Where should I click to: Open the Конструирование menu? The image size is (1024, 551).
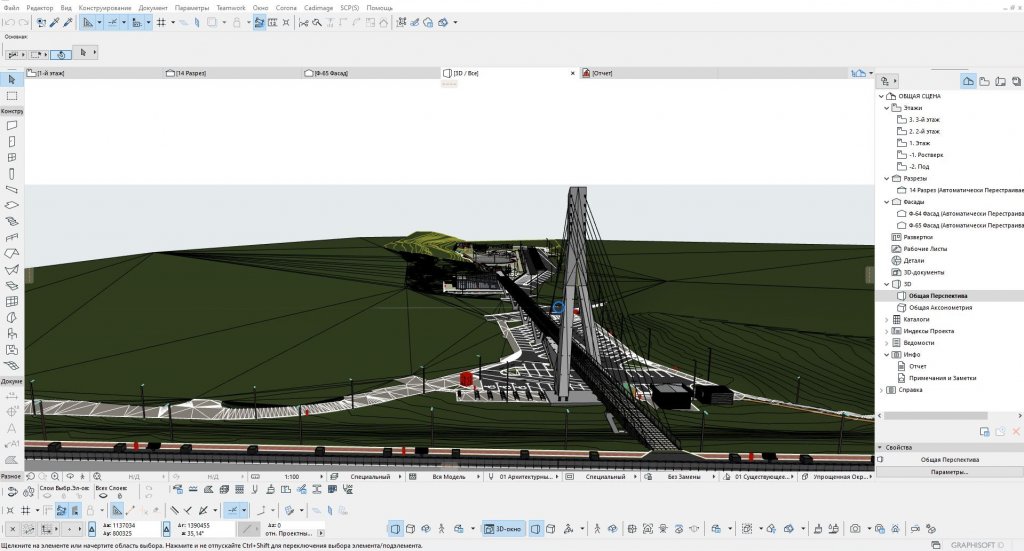point(105,7)
